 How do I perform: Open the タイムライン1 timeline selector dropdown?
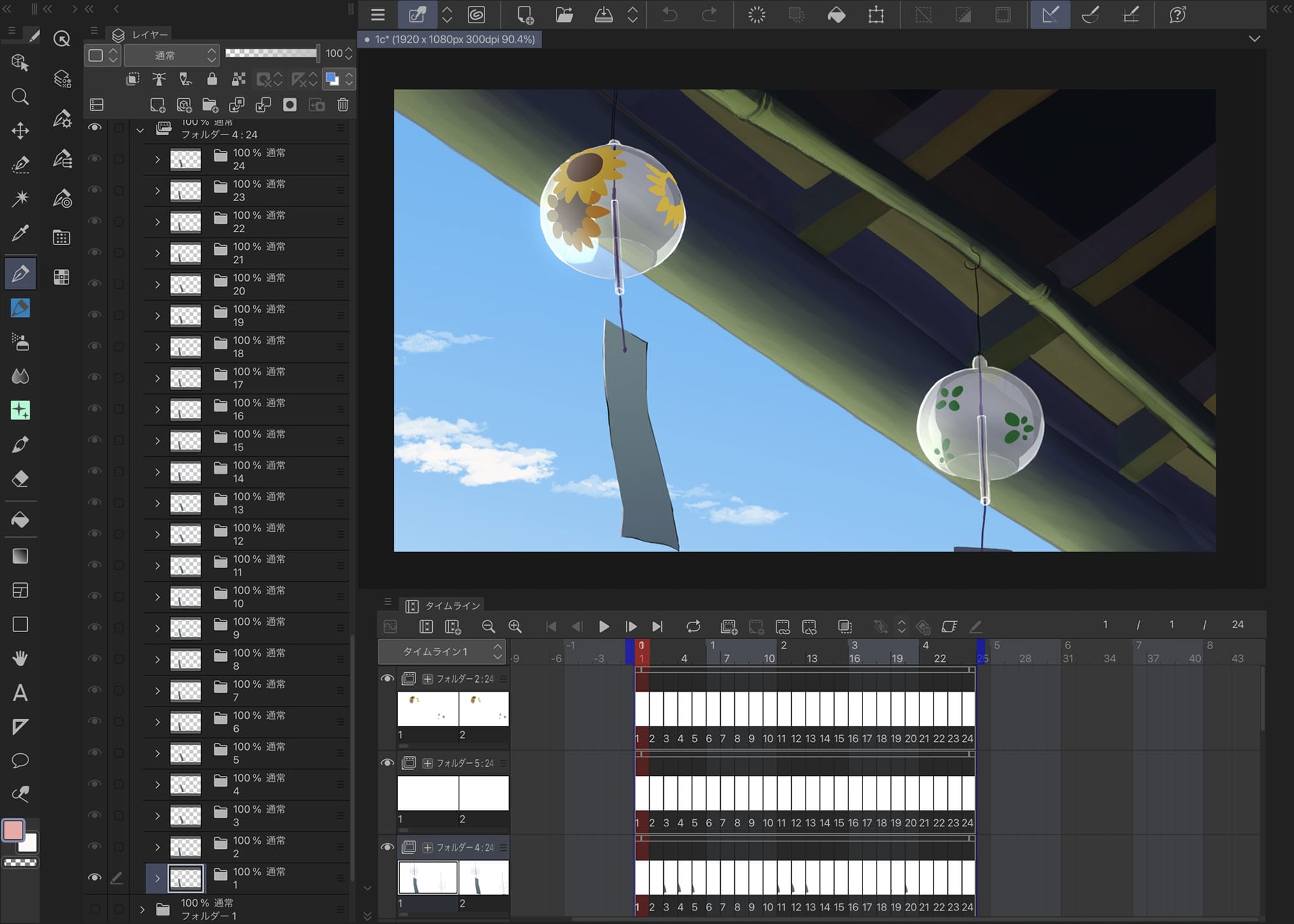pos(443,652)
